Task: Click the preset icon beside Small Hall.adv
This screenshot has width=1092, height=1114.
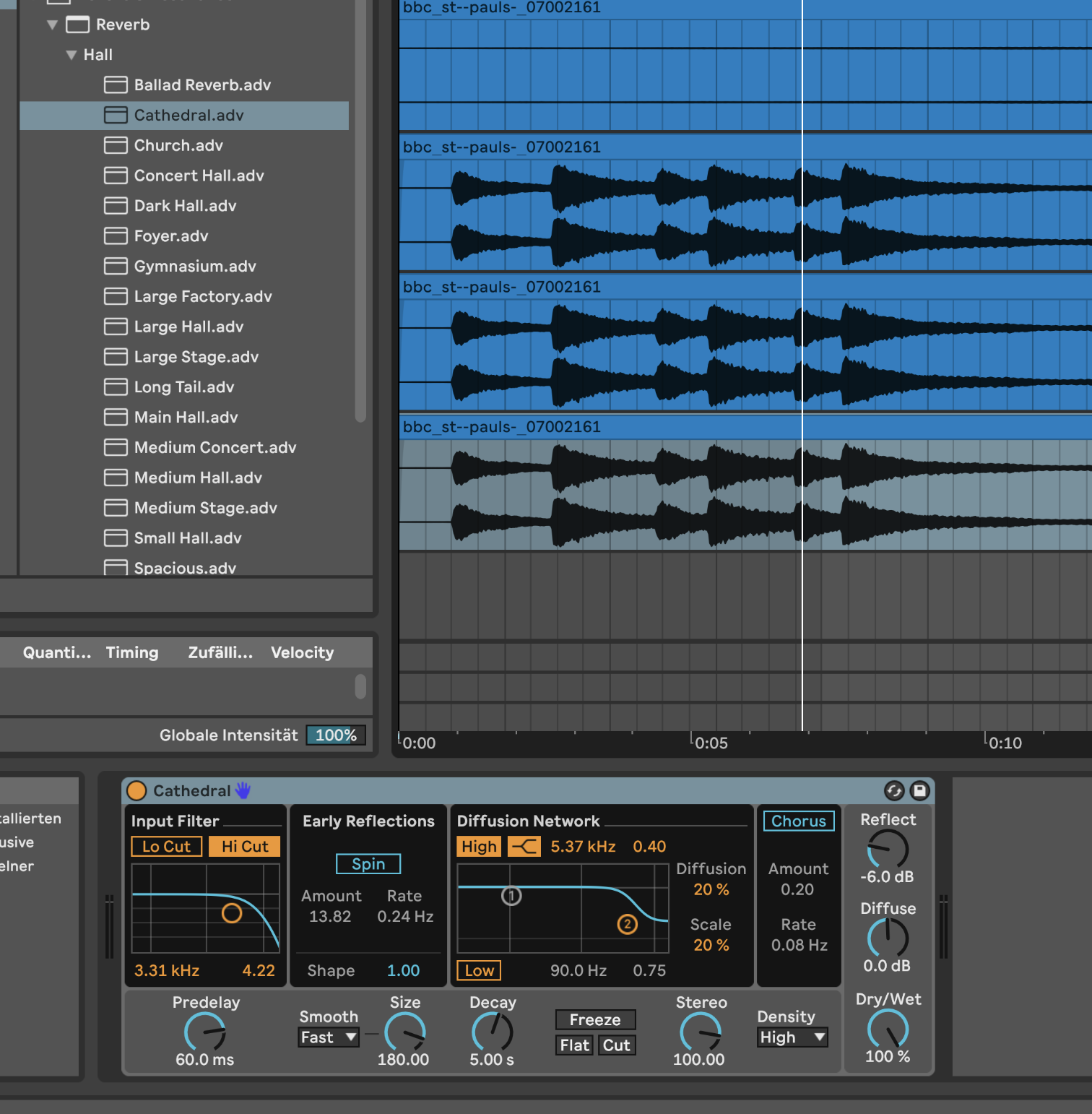Action: (116, 538)
